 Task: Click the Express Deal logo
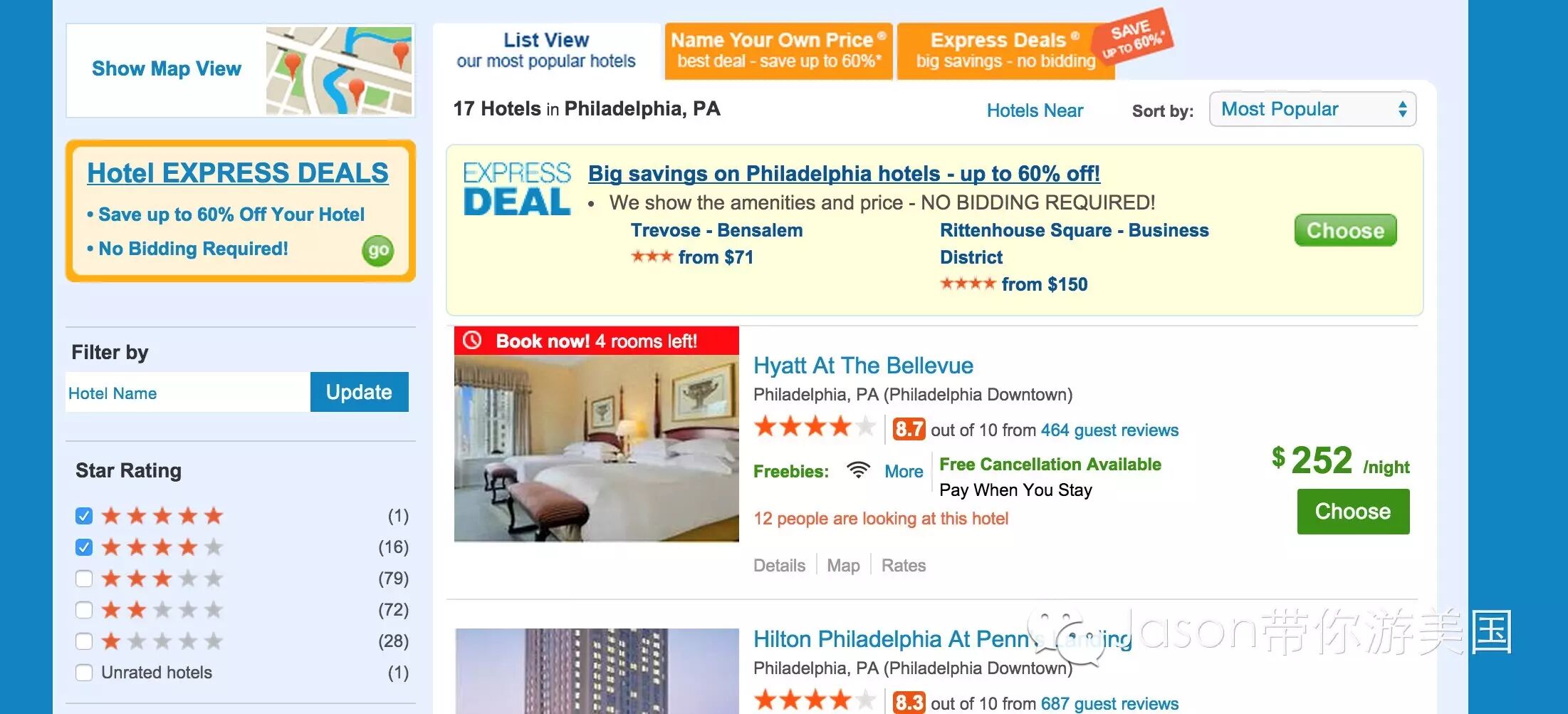coord(517,189)
